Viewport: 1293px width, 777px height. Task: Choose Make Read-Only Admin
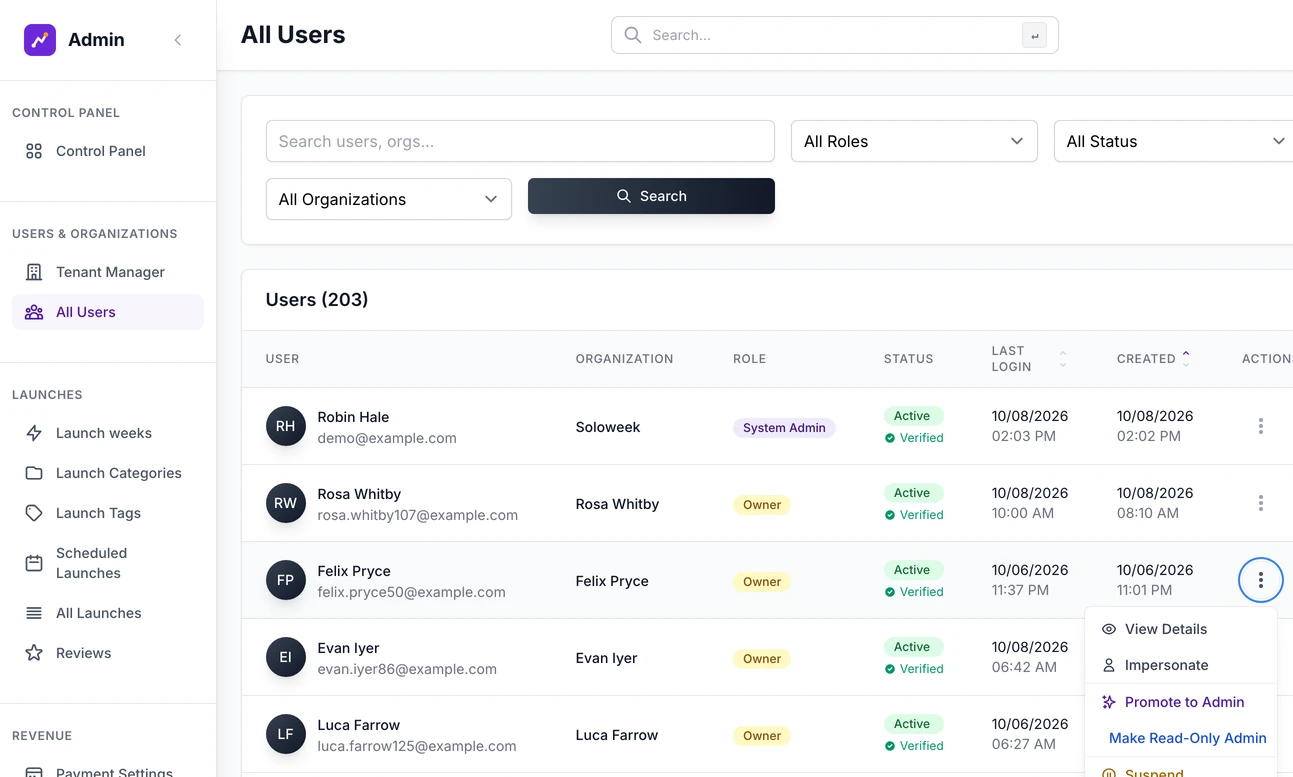click(x=1181, y=738)
